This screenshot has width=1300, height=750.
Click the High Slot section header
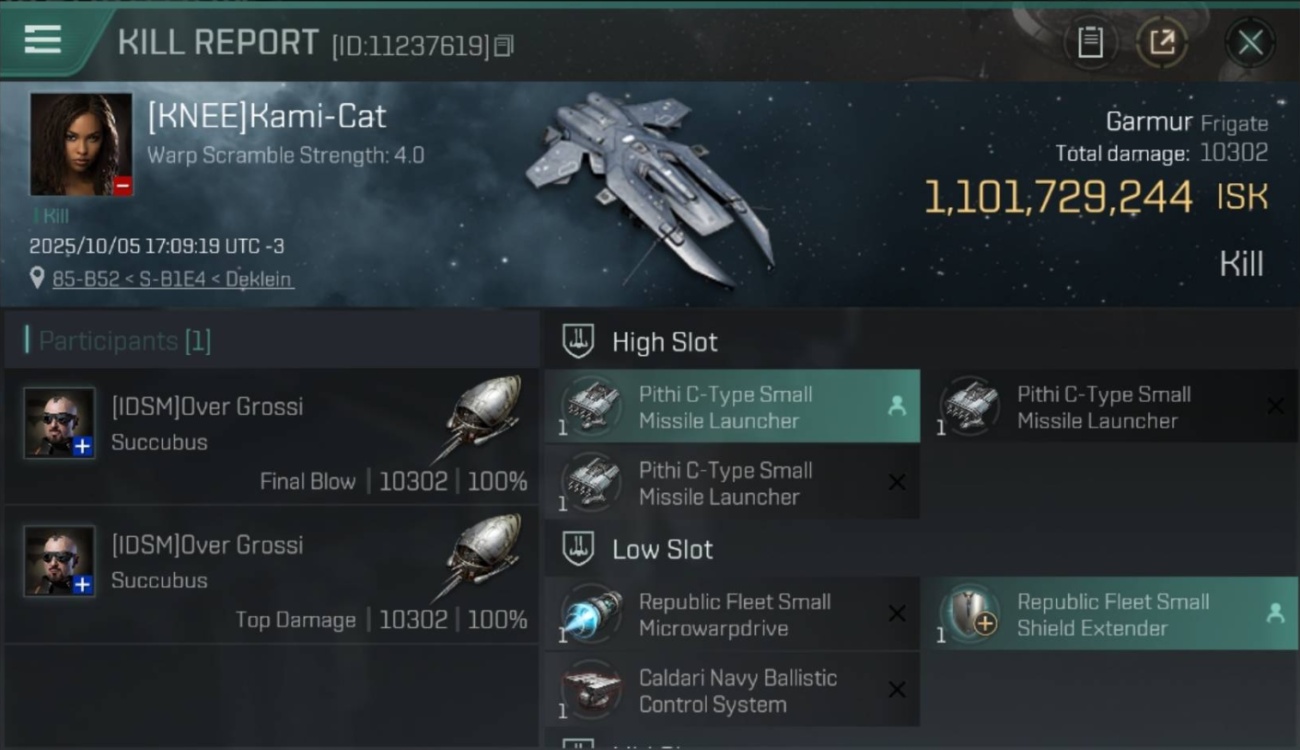tap(665, 342)
